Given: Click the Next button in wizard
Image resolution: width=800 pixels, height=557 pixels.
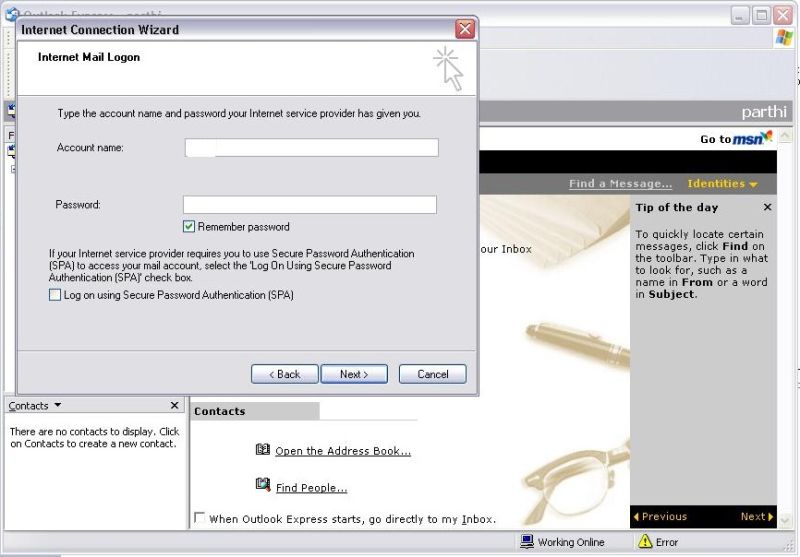Looking at the screenshot, I should tap(354, 374).
